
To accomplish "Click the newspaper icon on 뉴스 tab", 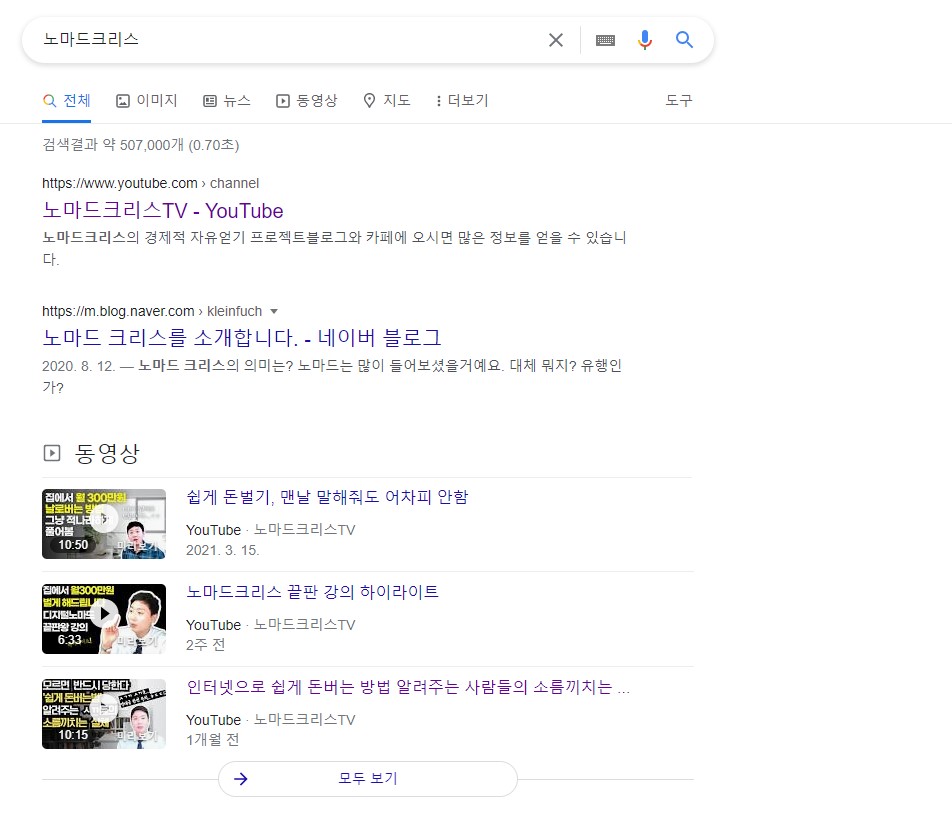I will click(209, 101).
